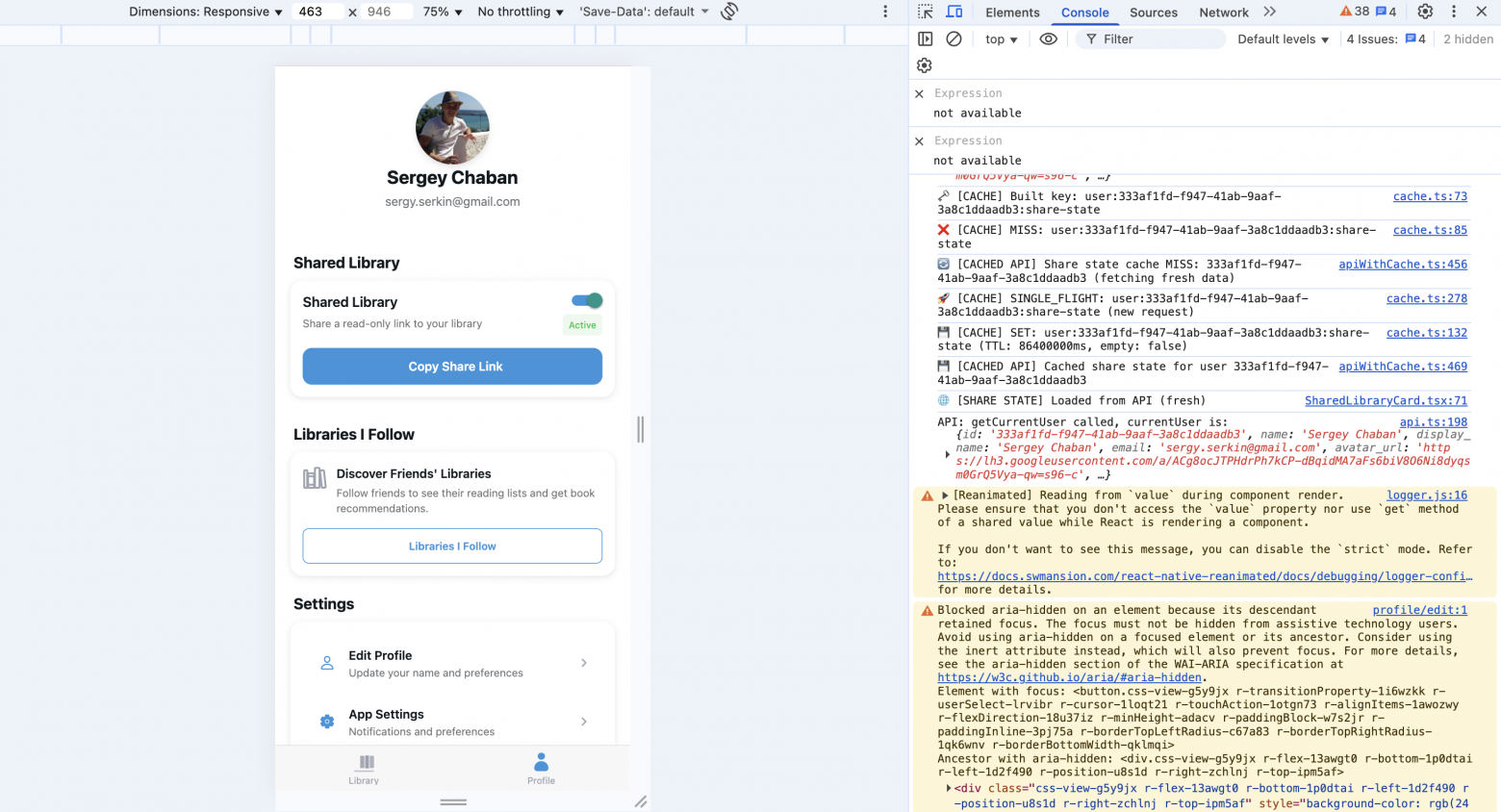Open DevTools customize three-dot menu

[x=1454, y=12]
